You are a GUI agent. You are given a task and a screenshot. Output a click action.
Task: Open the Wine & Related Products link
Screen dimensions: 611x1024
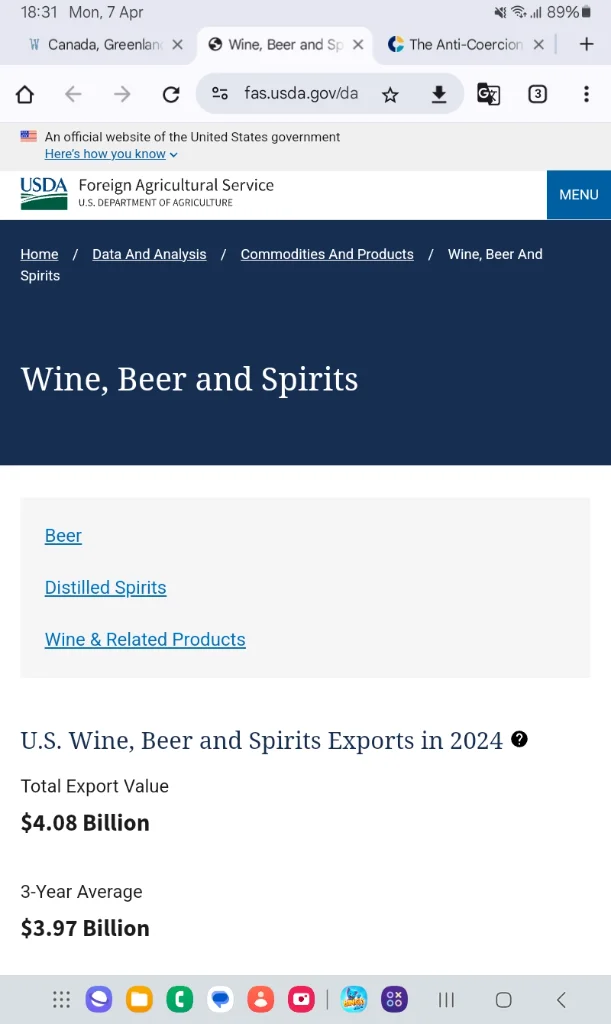click(145, 640)
